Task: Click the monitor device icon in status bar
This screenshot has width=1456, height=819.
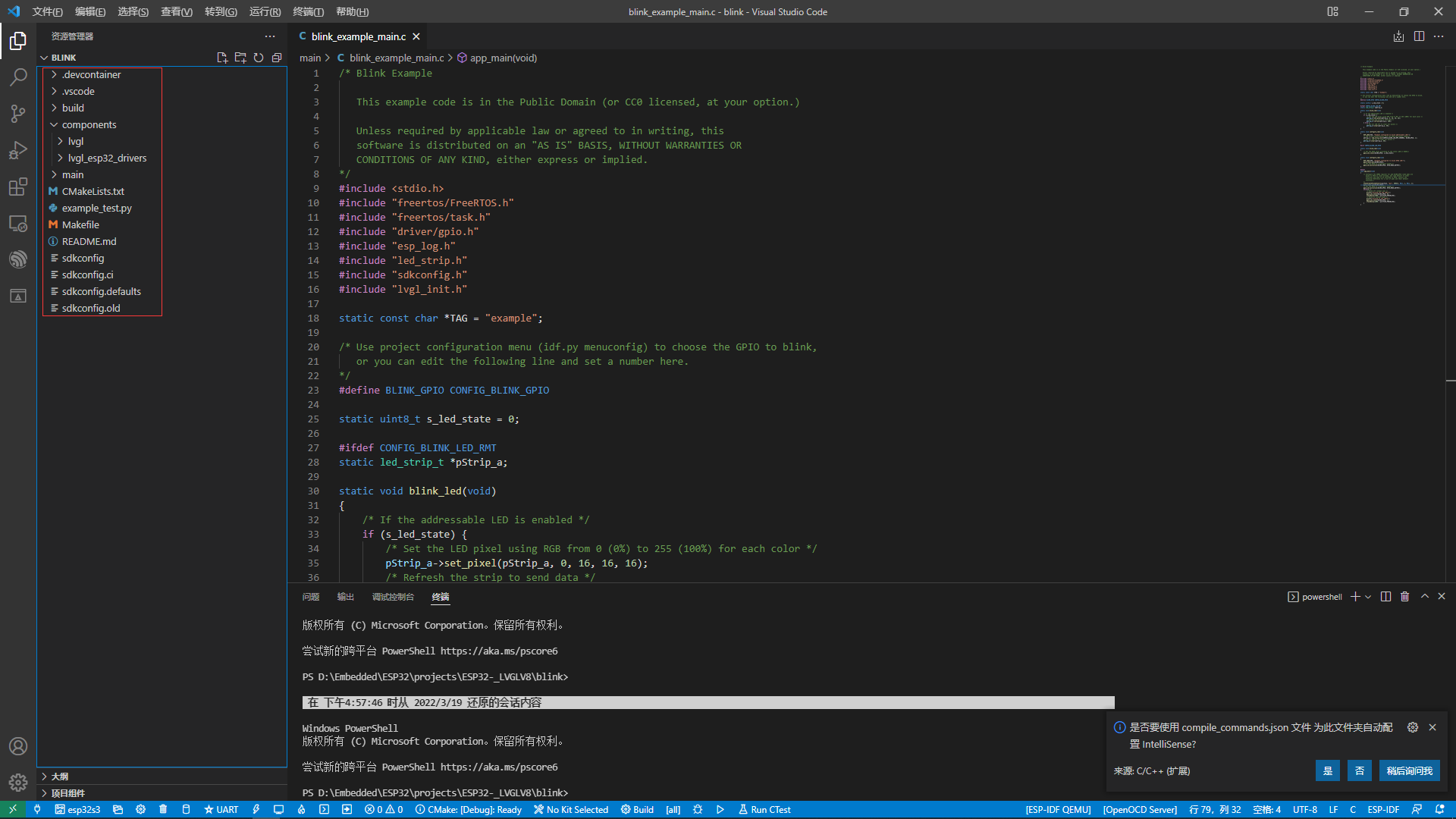Action: (278, 809)
